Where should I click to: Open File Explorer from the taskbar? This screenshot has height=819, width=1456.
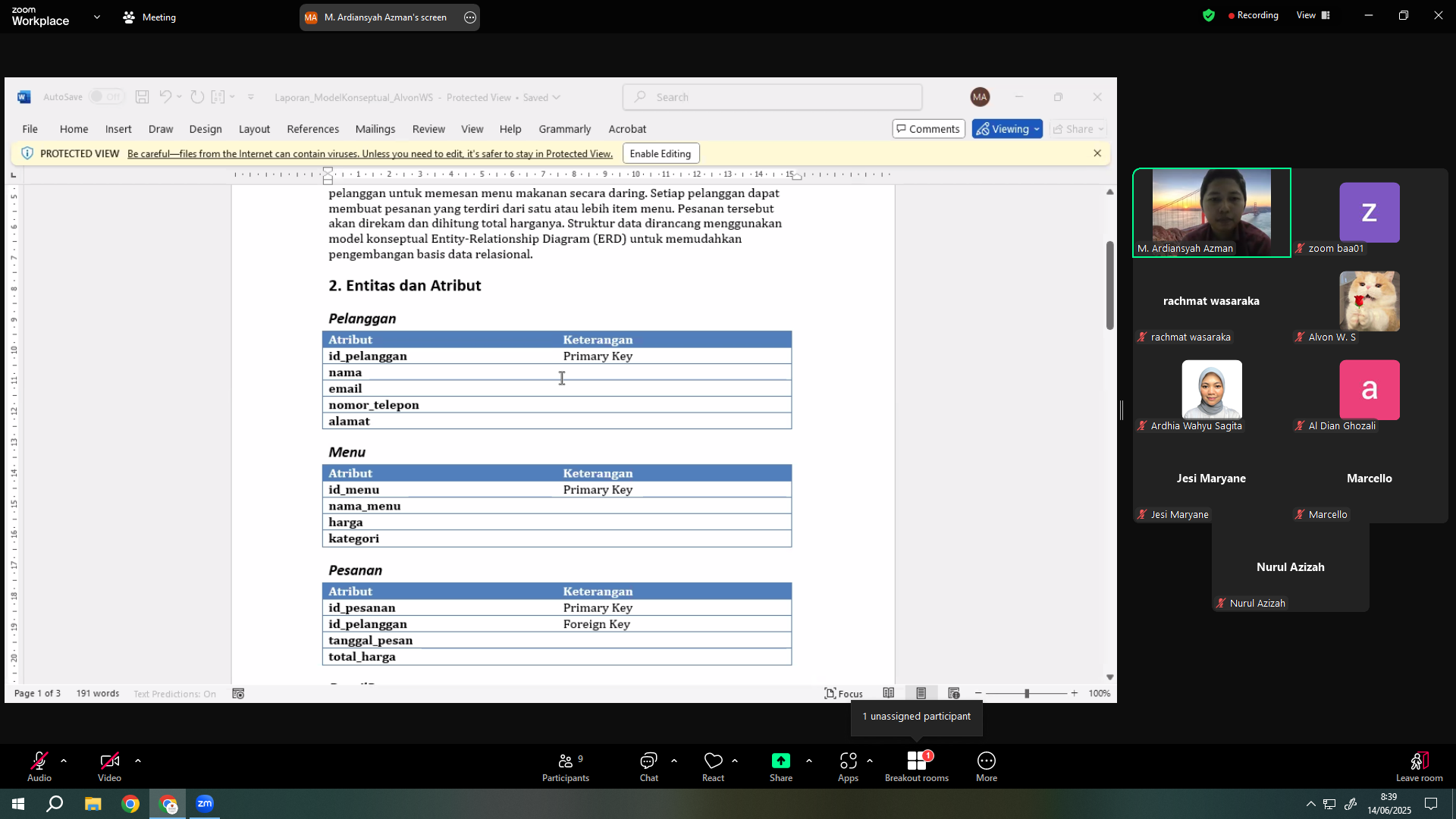pyautogui.click(x=93, y=804)
